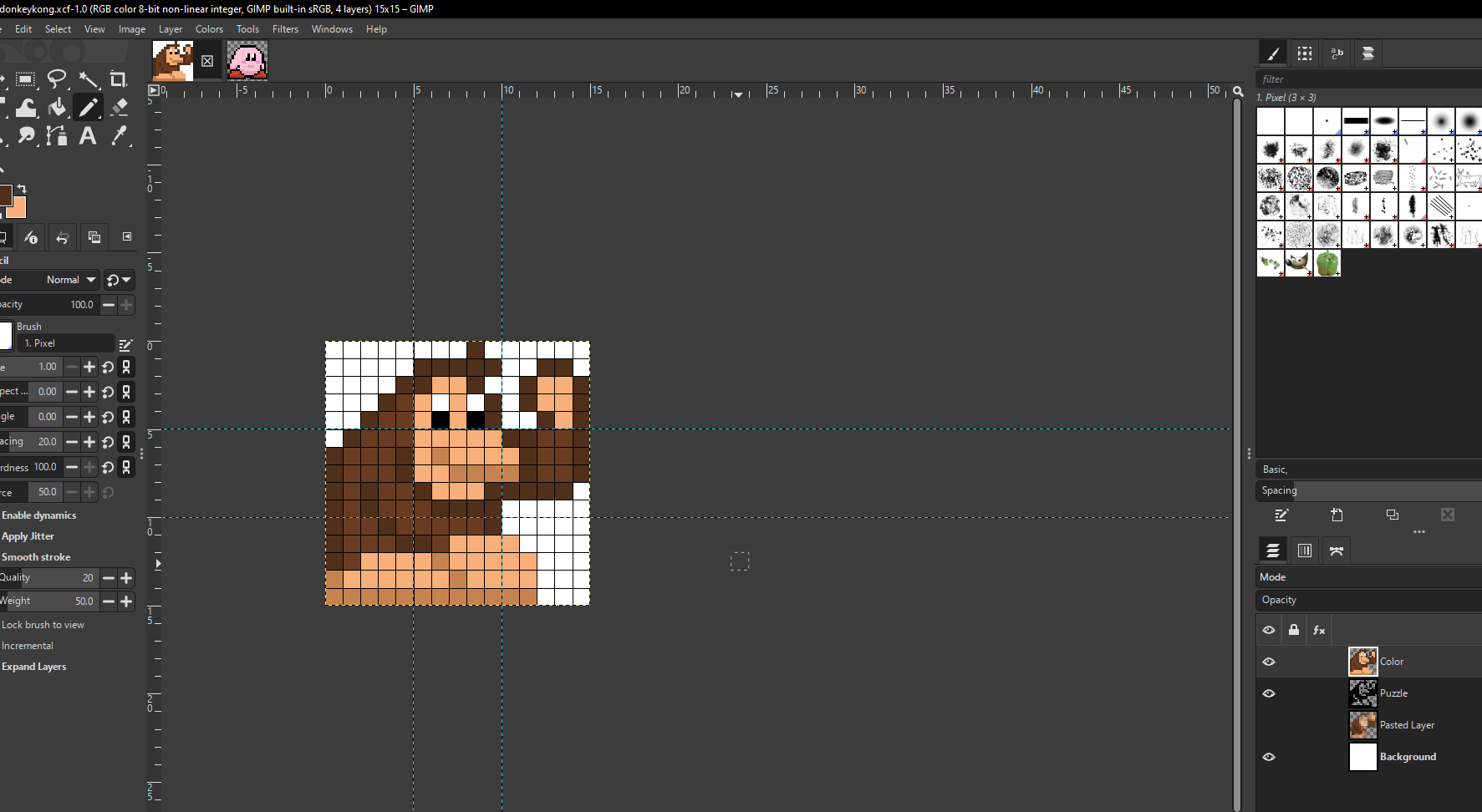Open the tool options tab menu arrow
Image resolution: width=1482 pixels, height=812 pixels.
pyautogui.click(x=127, y=236)
